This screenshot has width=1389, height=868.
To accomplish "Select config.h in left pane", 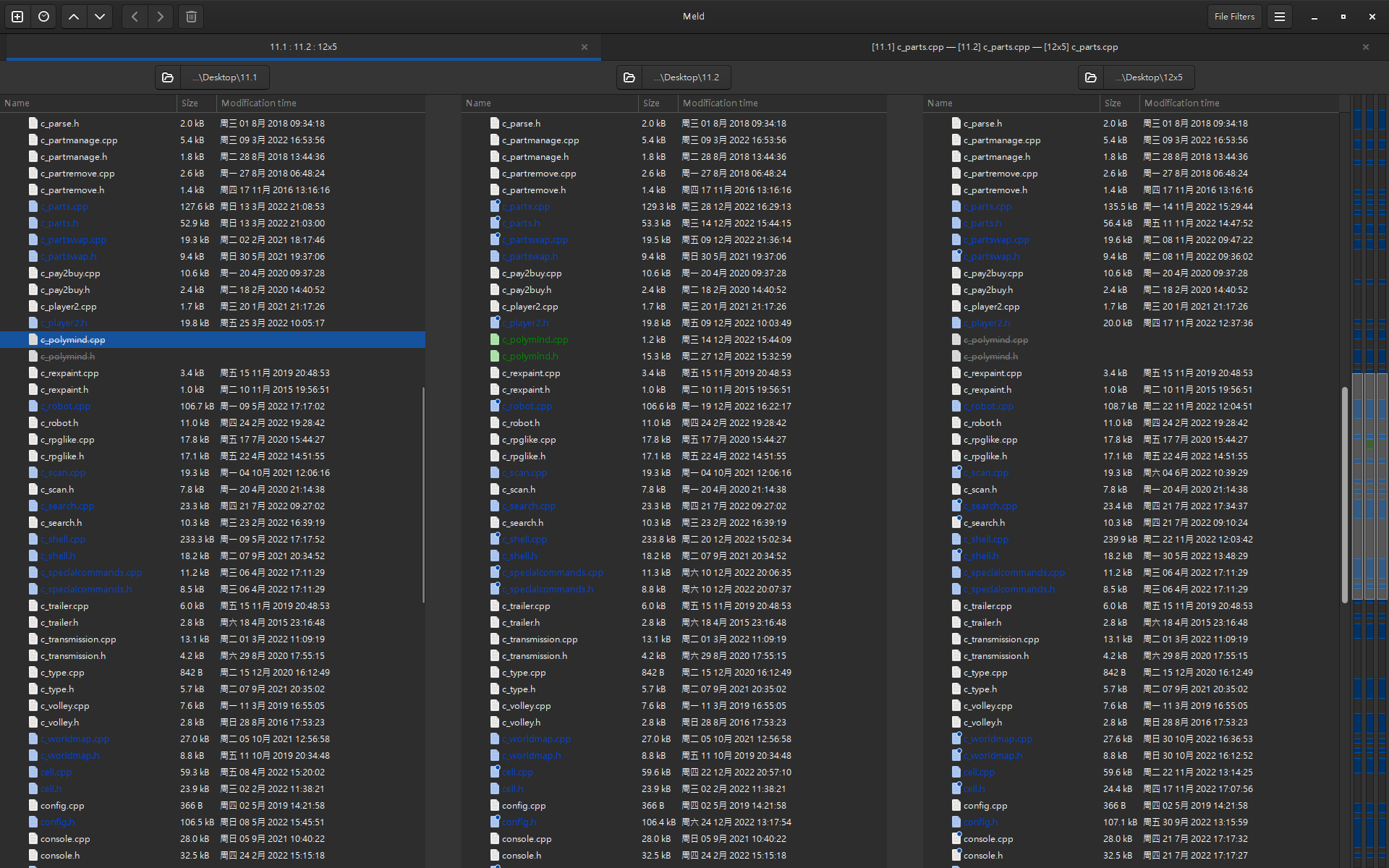I will tap(213, 822).
